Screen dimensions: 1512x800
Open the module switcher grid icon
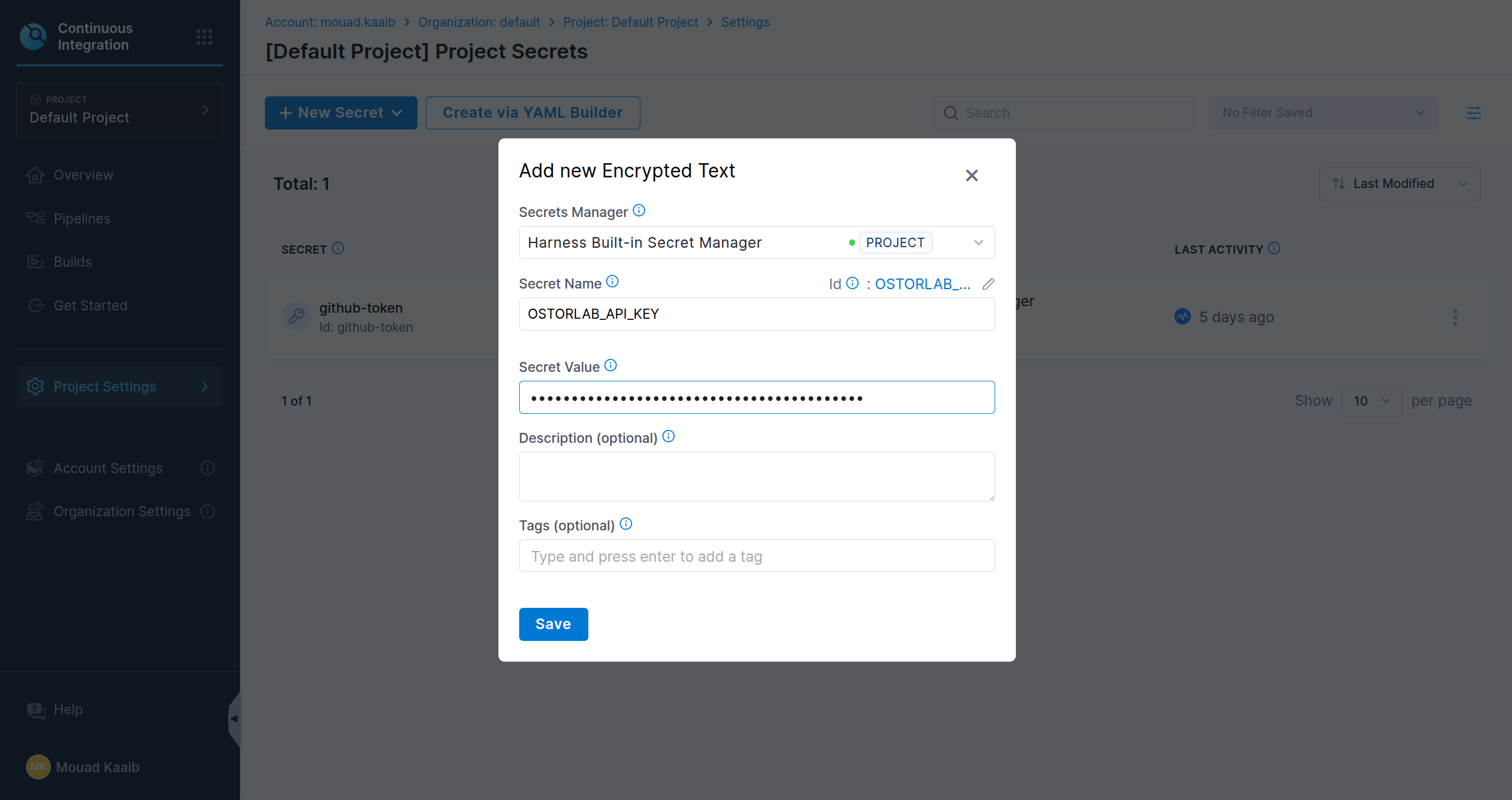coord(203,37)
